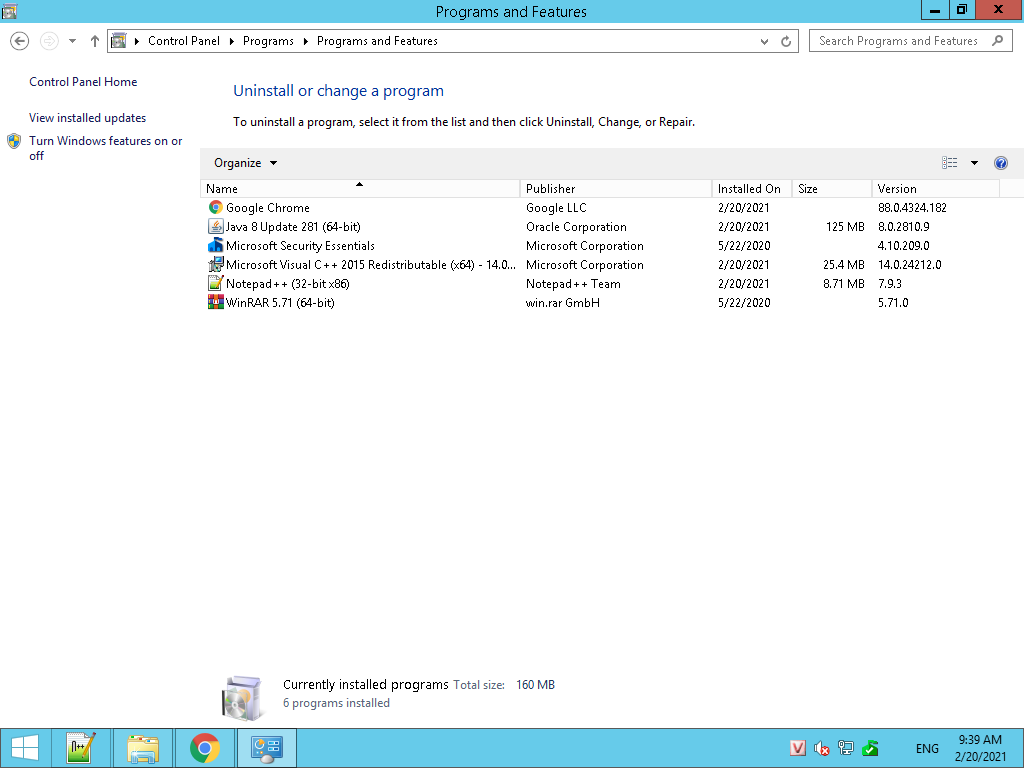Open the Start menu button
This screenshot has height=768, width=1024.
(x=25, y=748)
